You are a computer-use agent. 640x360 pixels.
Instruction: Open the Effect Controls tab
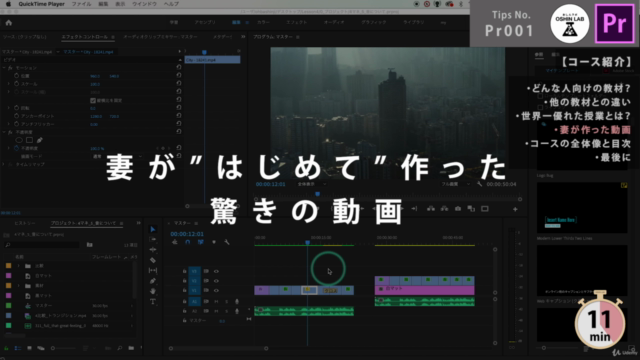tap(85, 37)
